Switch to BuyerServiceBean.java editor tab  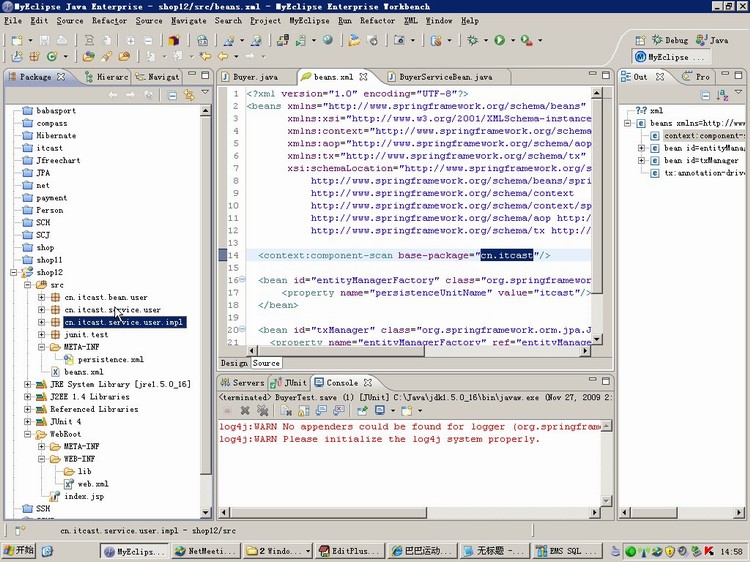click(445, 77)
